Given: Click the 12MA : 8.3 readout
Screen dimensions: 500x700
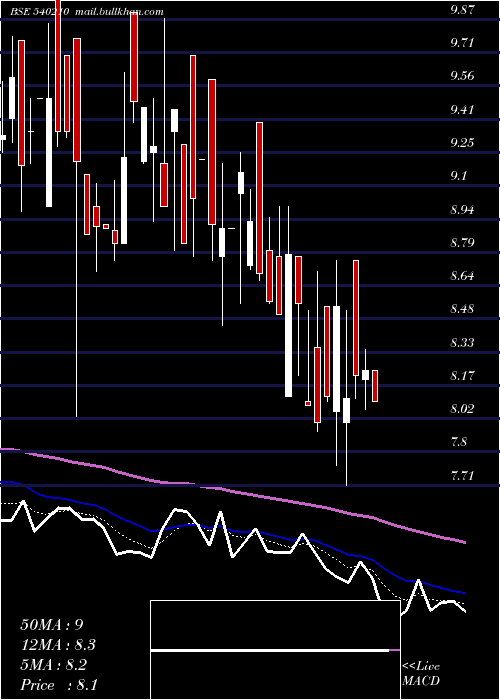Looking at the screenshot, I should (x=58, y=645).
